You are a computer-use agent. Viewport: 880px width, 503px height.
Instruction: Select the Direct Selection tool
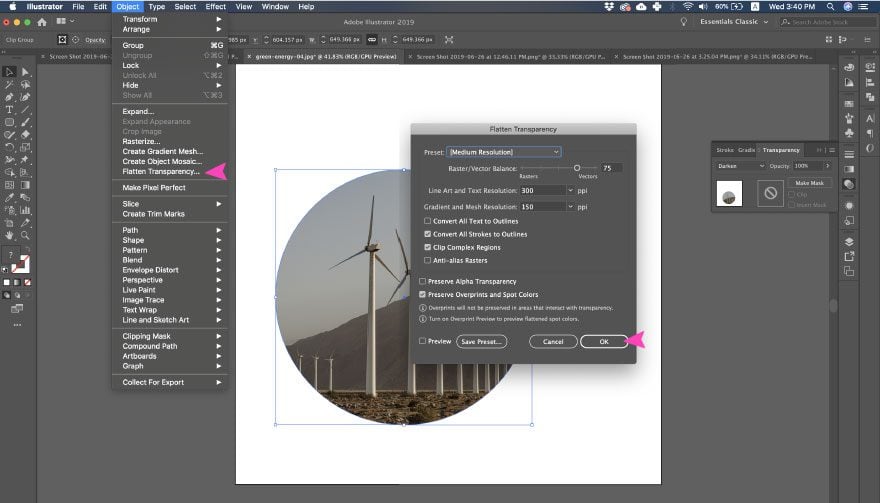25,72
